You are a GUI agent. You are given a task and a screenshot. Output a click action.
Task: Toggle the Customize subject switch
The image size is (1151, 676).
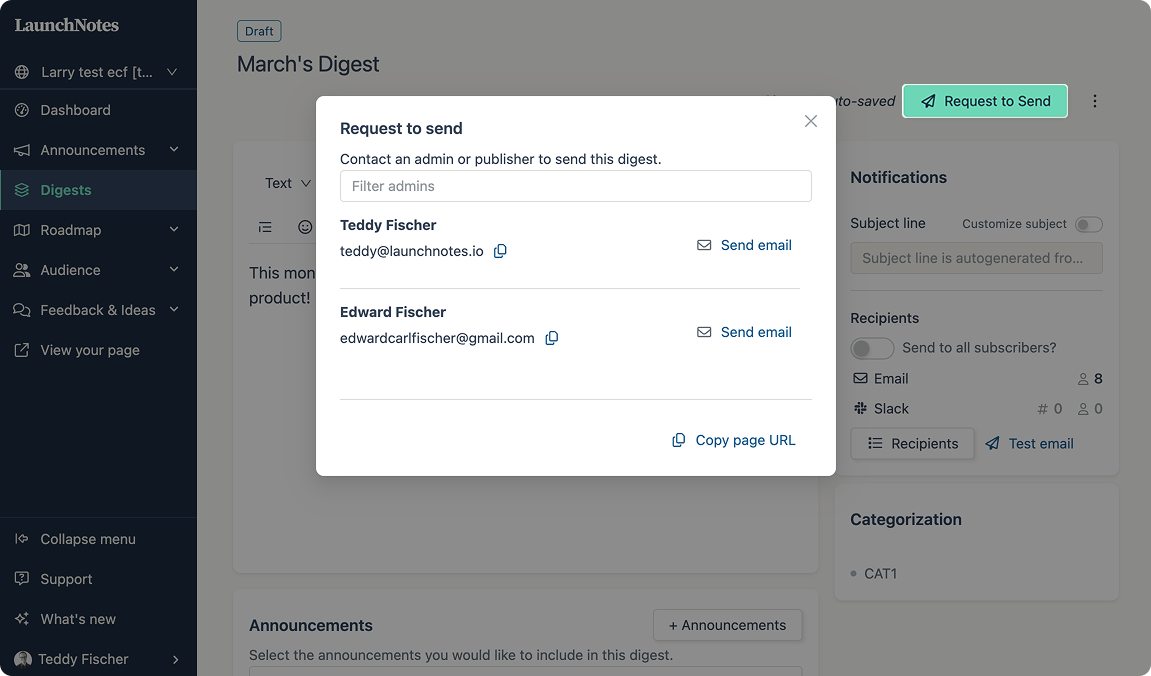click(x=1089, y=225)
